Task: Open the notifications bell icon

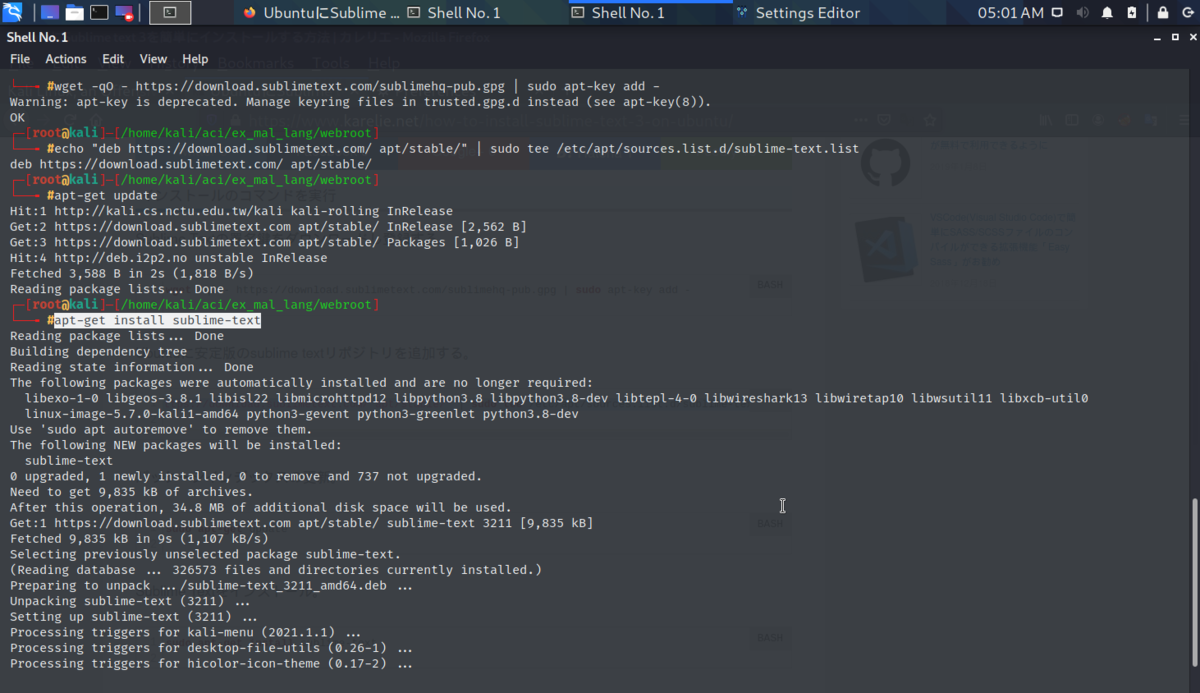Action: click(1107, 13)
